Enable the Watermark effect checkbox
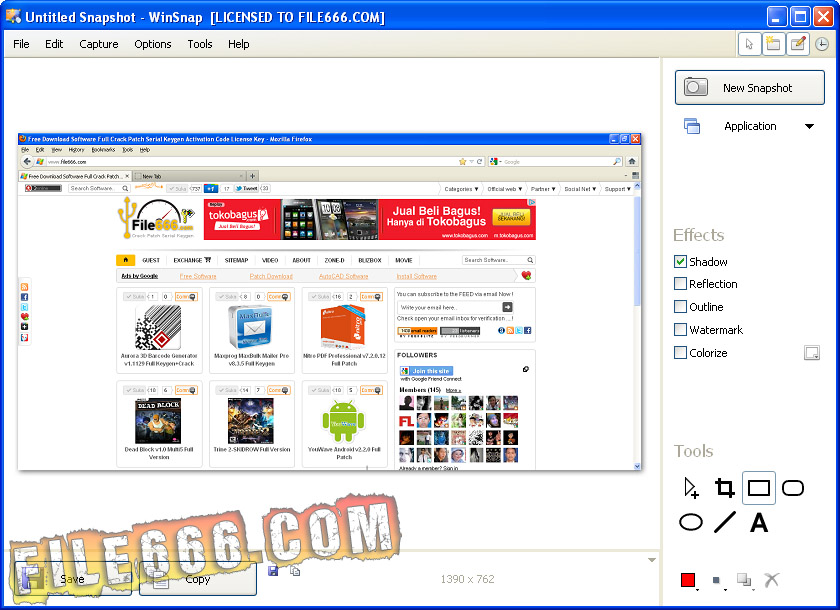This screenshot has height=610, width=840. [680, 329]
